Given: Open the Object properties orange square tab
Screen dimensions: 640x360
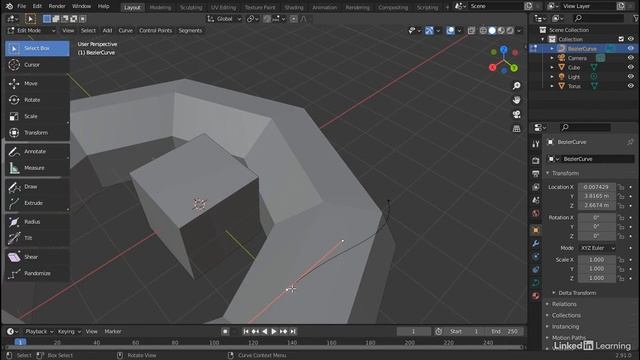Looking at the screenshot, I should pos(536,230).
